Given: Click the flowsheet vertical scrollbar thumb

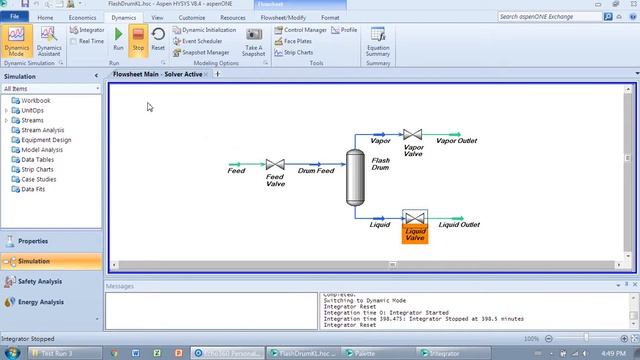Looking at the screenshot, I should (628, 158).
